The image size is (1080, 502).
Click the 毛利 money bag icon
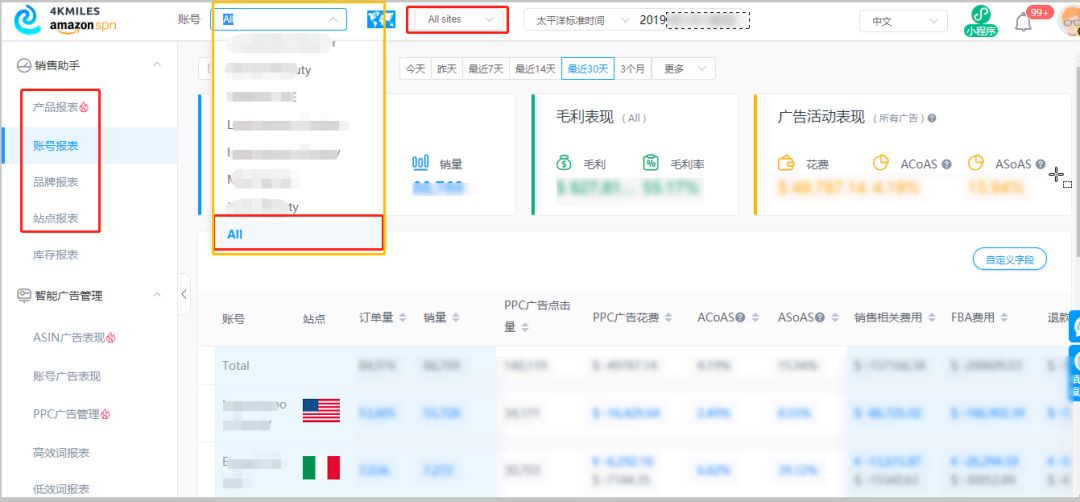pos(564,164)
